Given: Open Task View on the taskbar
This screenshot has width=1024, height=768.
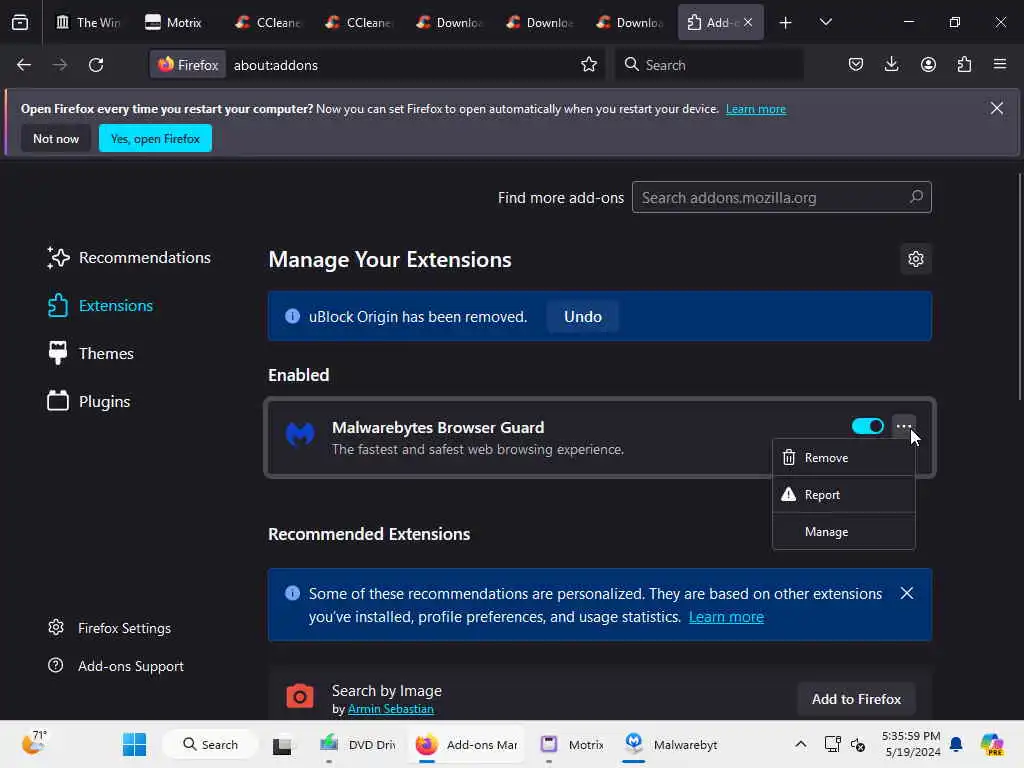Looking at the screenshot, I should point(282,744).
